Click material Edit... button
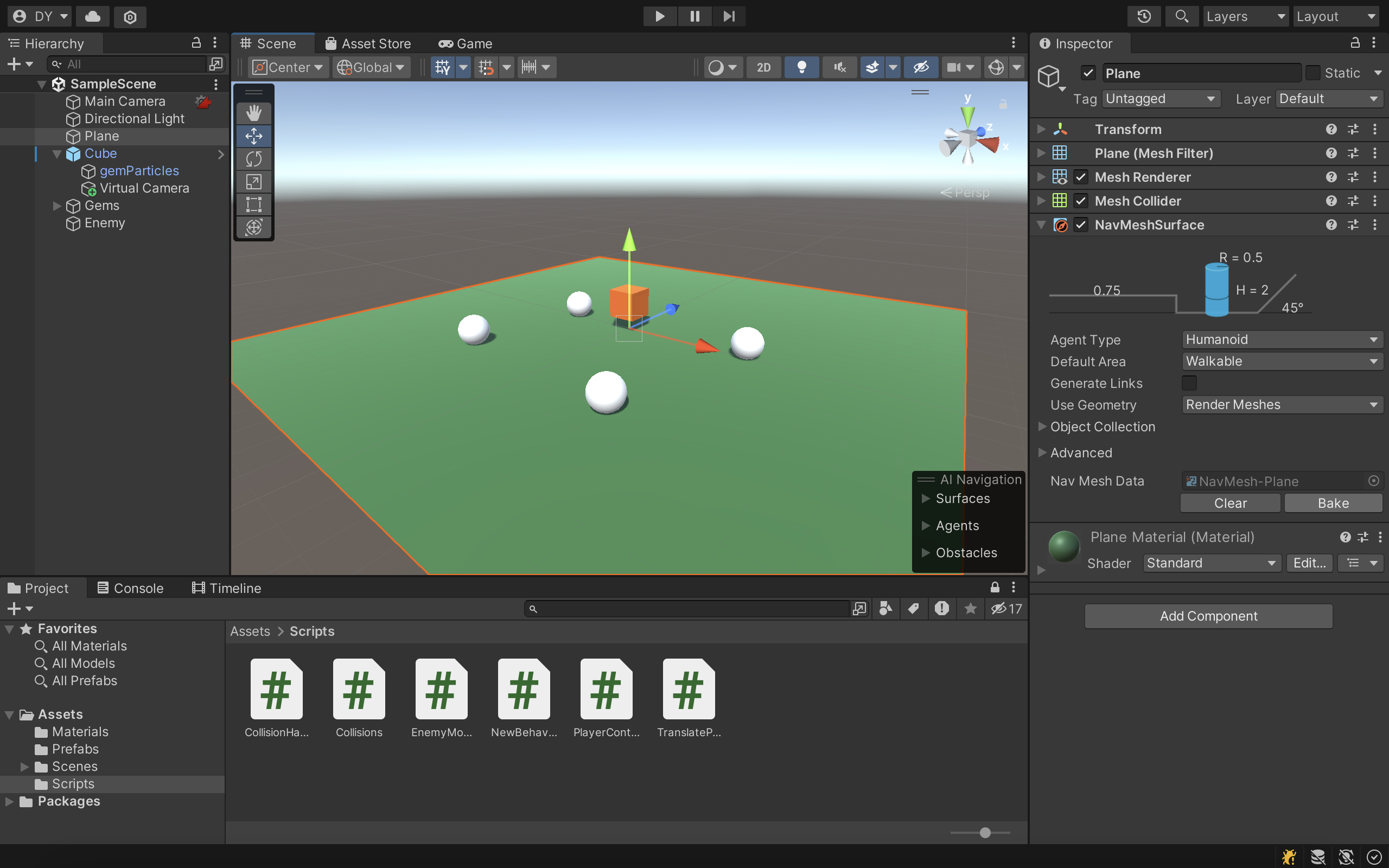 pos(1309,563)
